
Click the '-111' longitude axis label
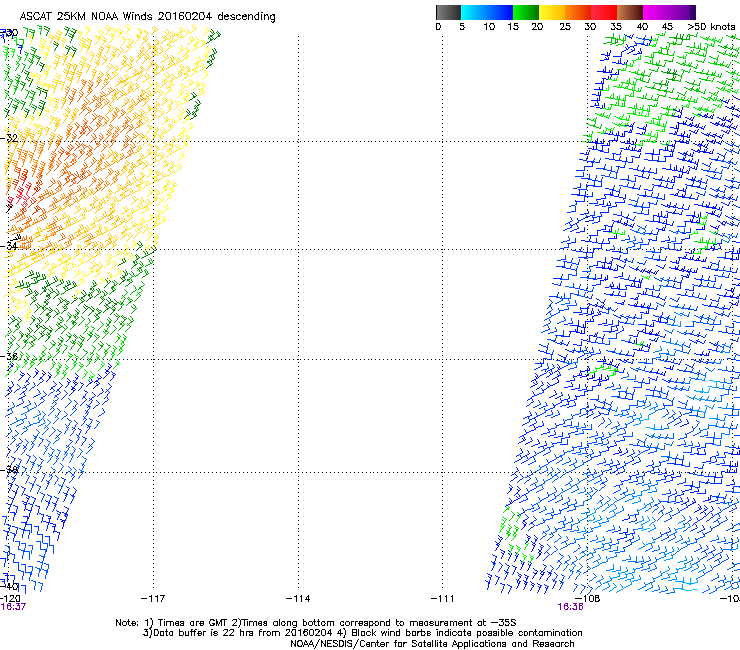443,599
